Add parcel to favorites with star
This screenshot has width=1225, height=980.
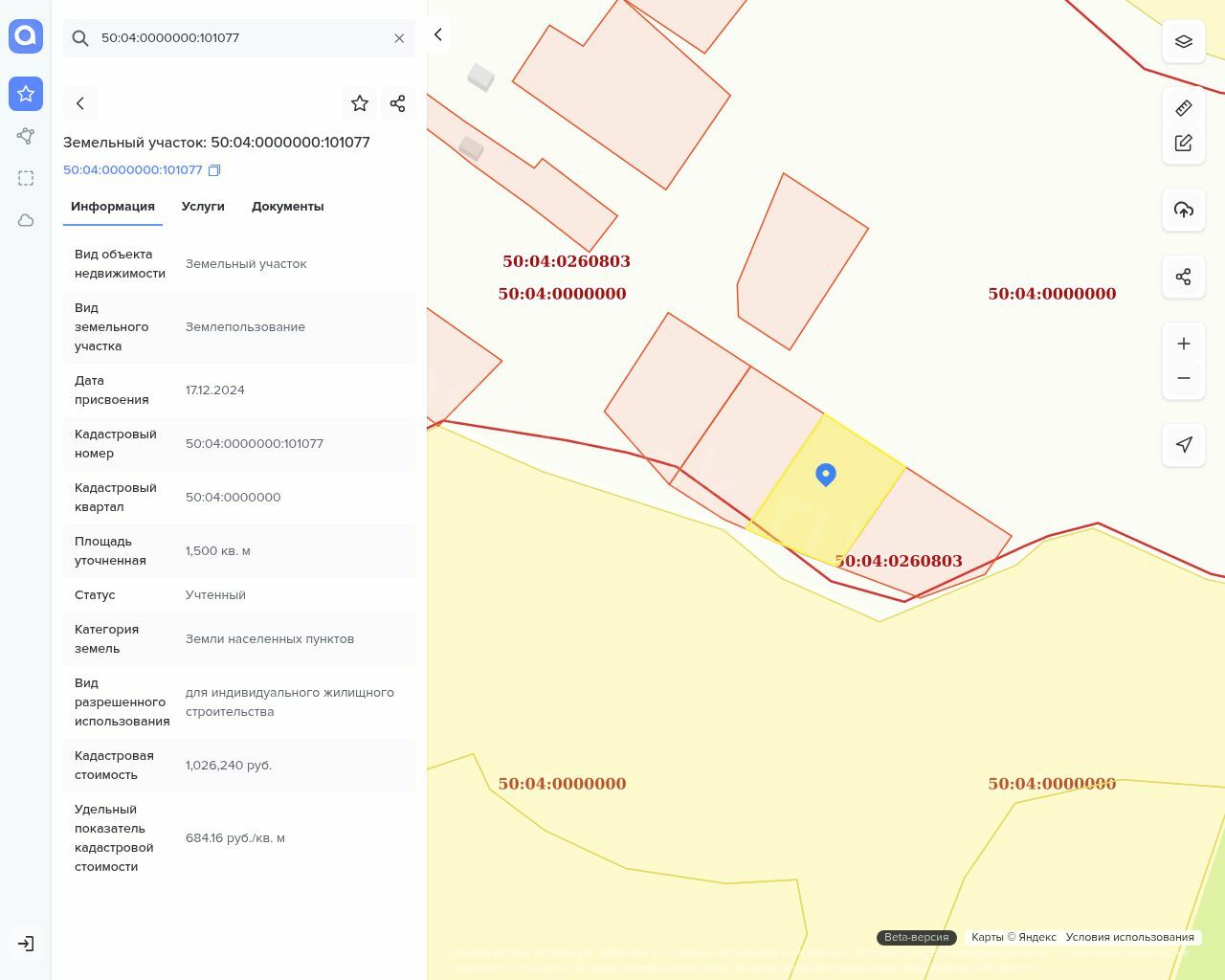[x=360, y=103]
